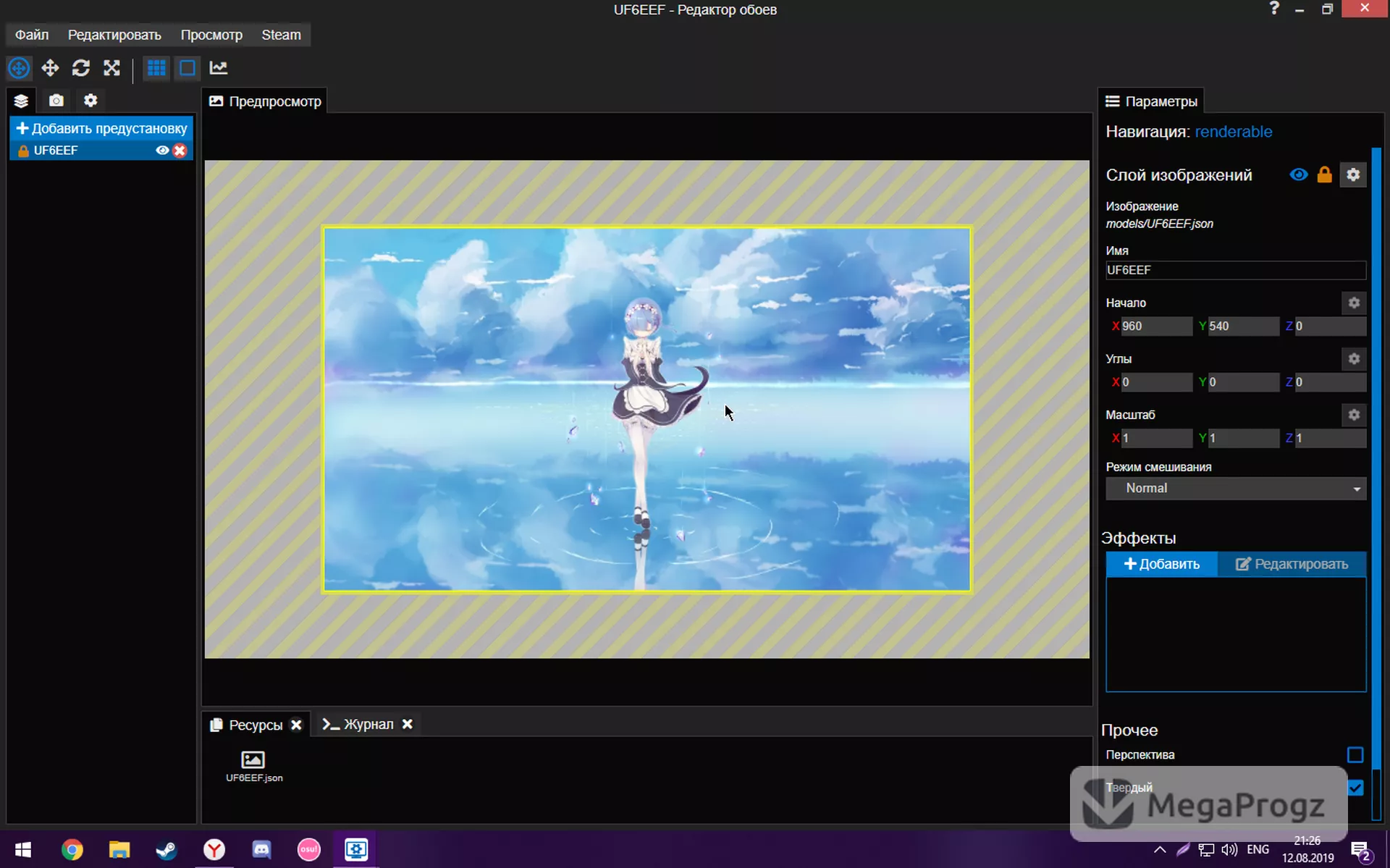The width and height of the screenshot is (1390, 868).
Task: Click the Масштаб X field
Action: (1156, 438)
